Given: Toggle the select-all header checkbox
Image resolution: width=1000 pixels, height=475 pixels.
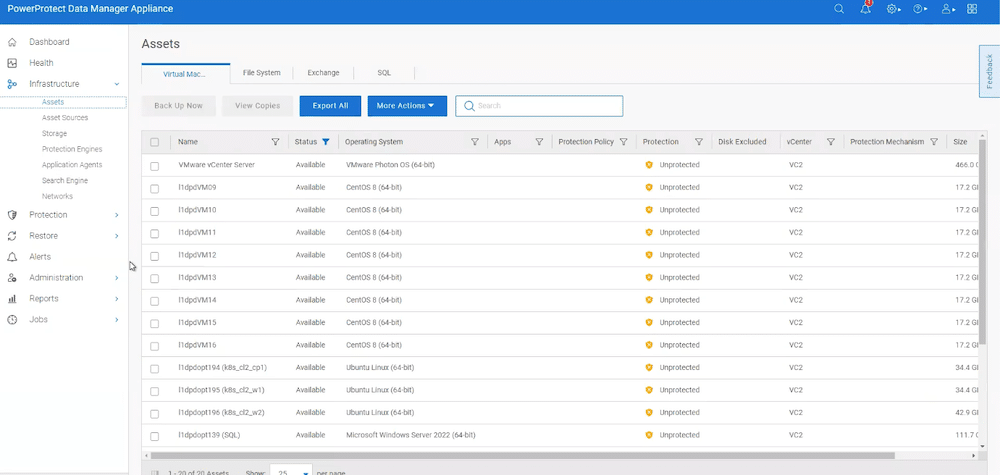Looking at the screenshot, I should pyautogui.click(x=154, y=142).
